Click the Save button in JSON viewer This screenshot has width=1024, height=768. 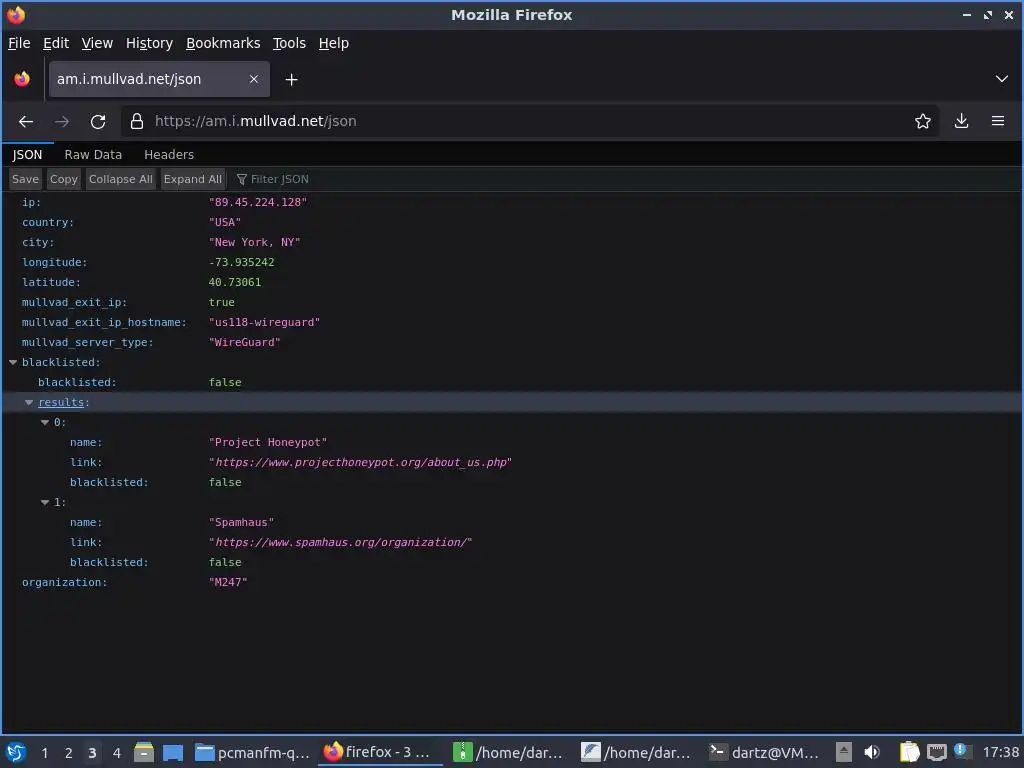click(x=25, y=179)
